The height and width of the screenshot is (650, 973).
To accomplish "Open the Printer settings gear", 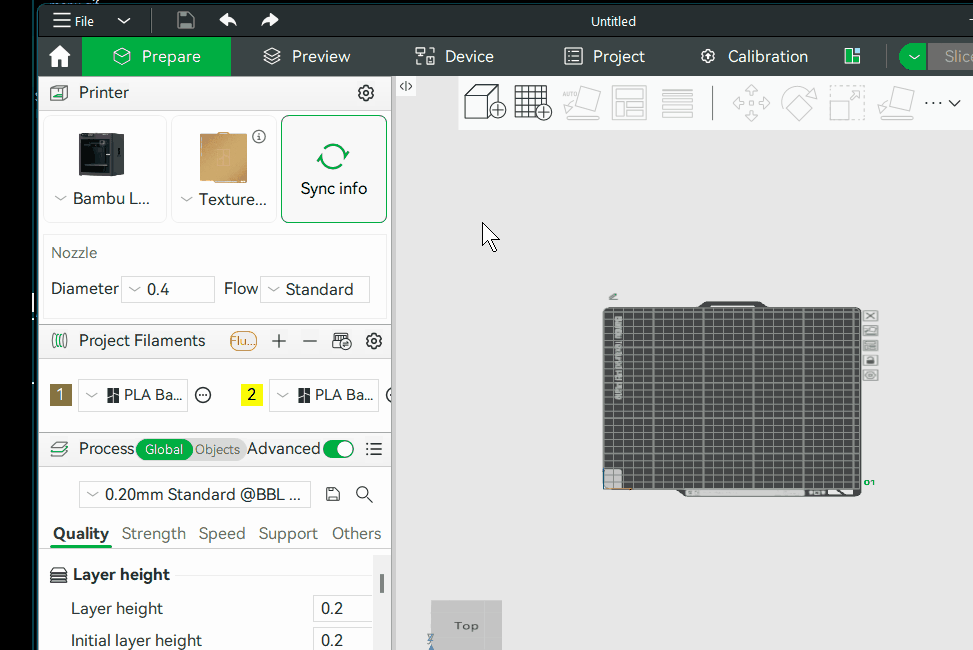I will tap(366, 93).
